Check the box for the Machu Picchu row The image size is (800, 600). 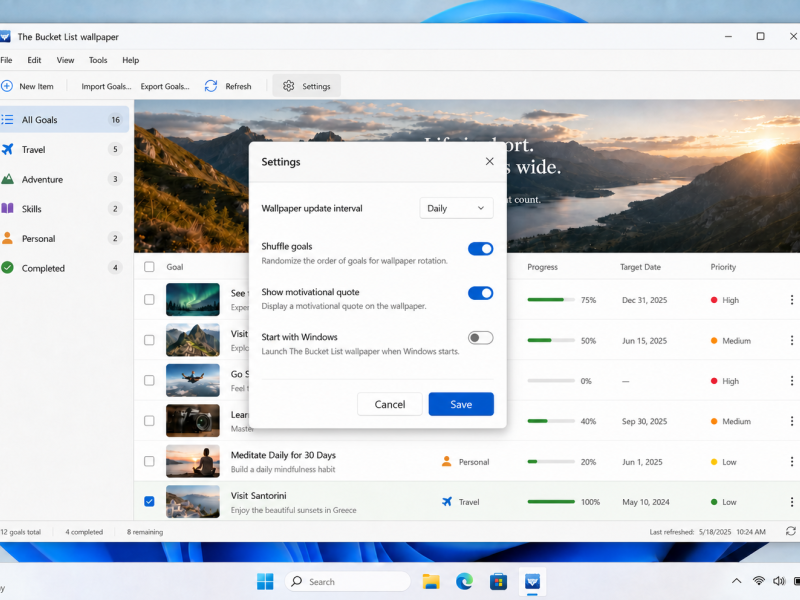[149, 340]
